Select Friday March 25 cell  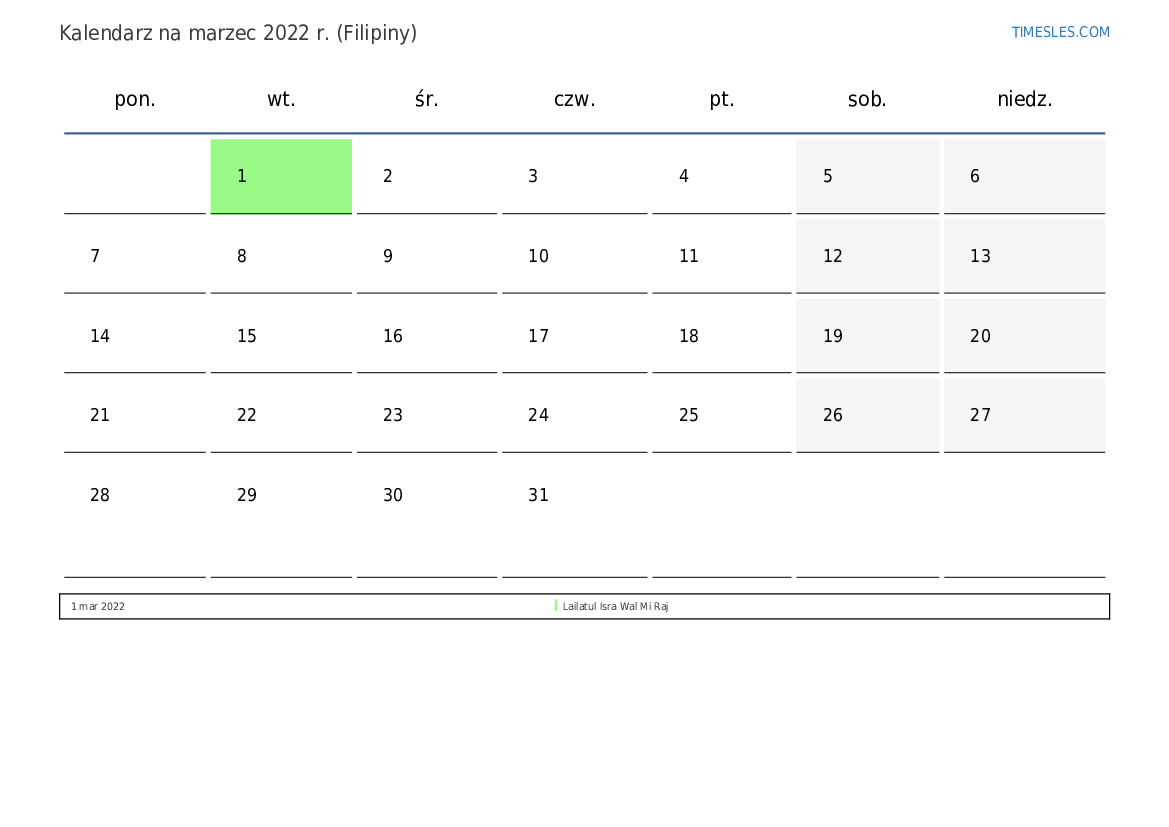[x=721, y=415]
